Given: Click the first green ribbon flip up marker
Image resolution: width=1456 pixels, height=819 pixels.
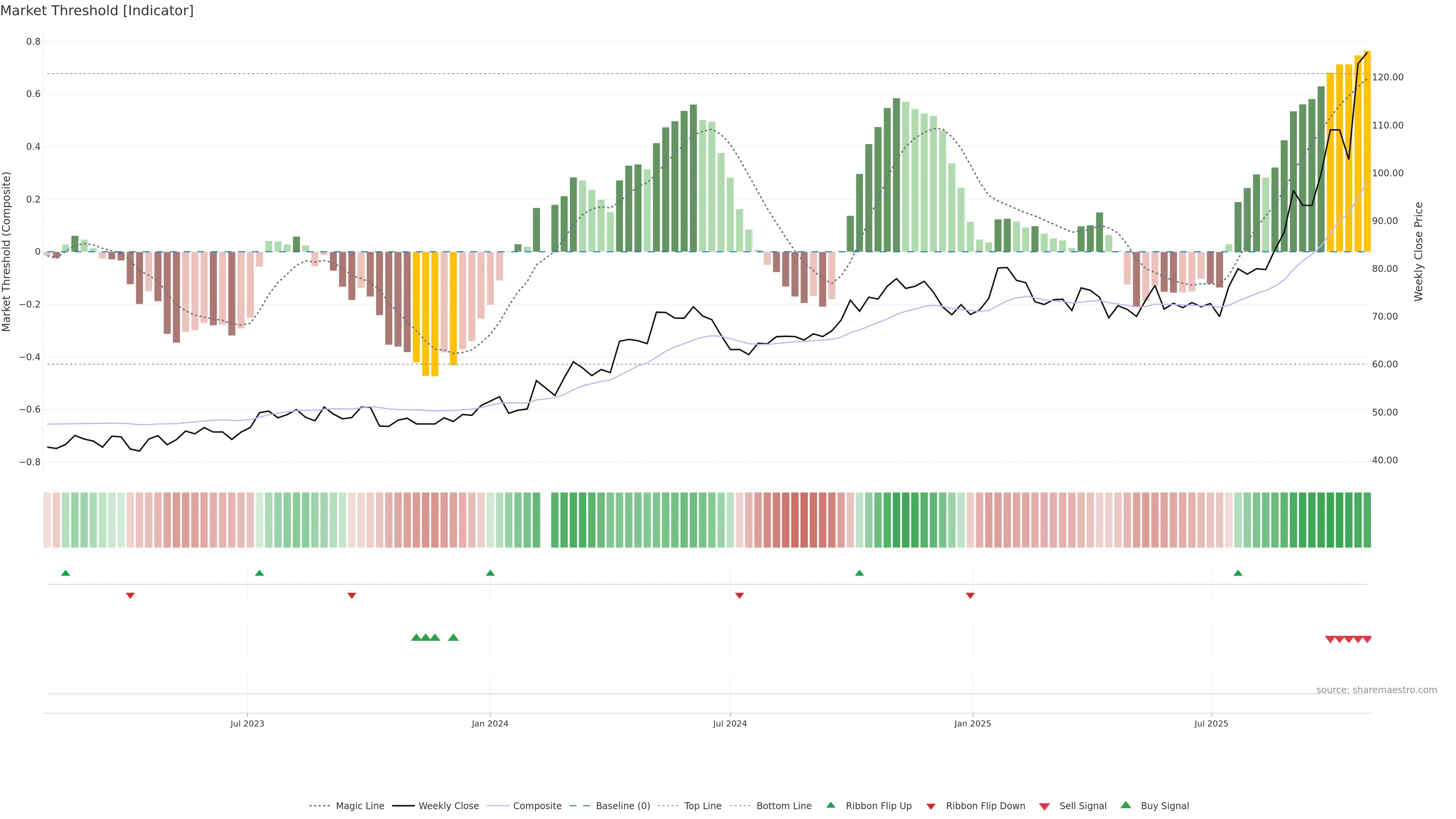Looking at the screenshot, I should [x=66, y=573].
